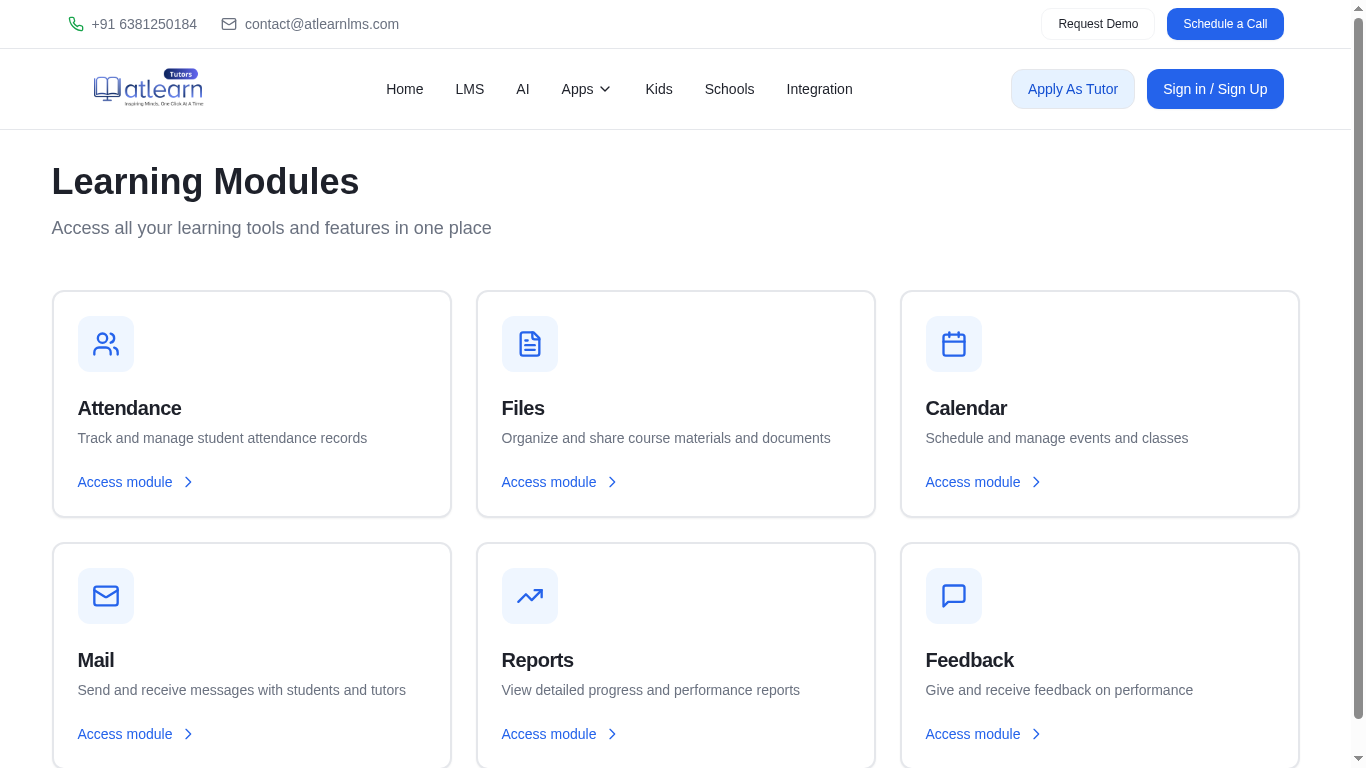This screenshot has height=768, width=1366.
Task: Click the arrow next to Feedback Access module
Action: click(1036, 734)
